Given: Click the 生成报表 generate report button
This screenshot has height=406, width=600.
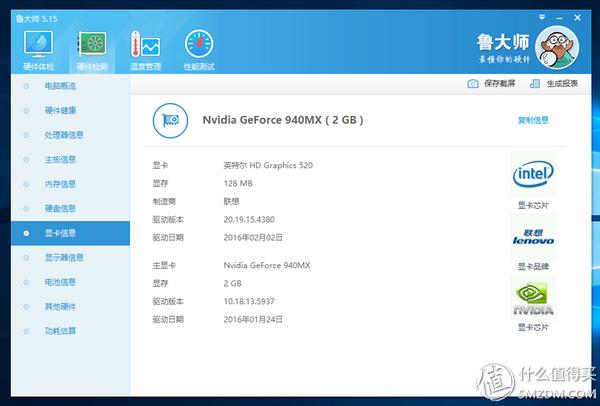Looking at the screenshot, I should (x=555, y=84).
